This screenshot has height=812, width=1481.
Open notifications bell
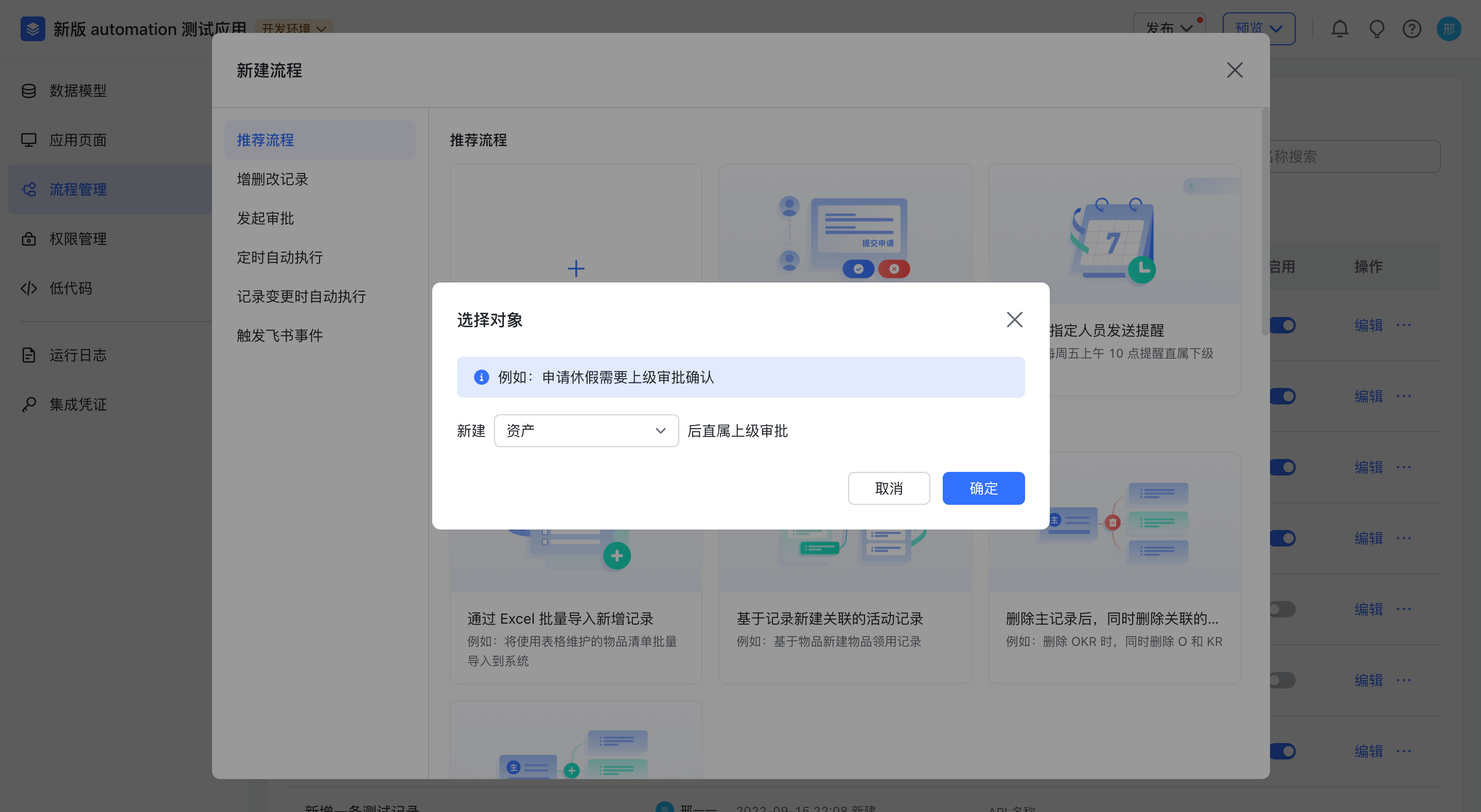point(1339,28)
